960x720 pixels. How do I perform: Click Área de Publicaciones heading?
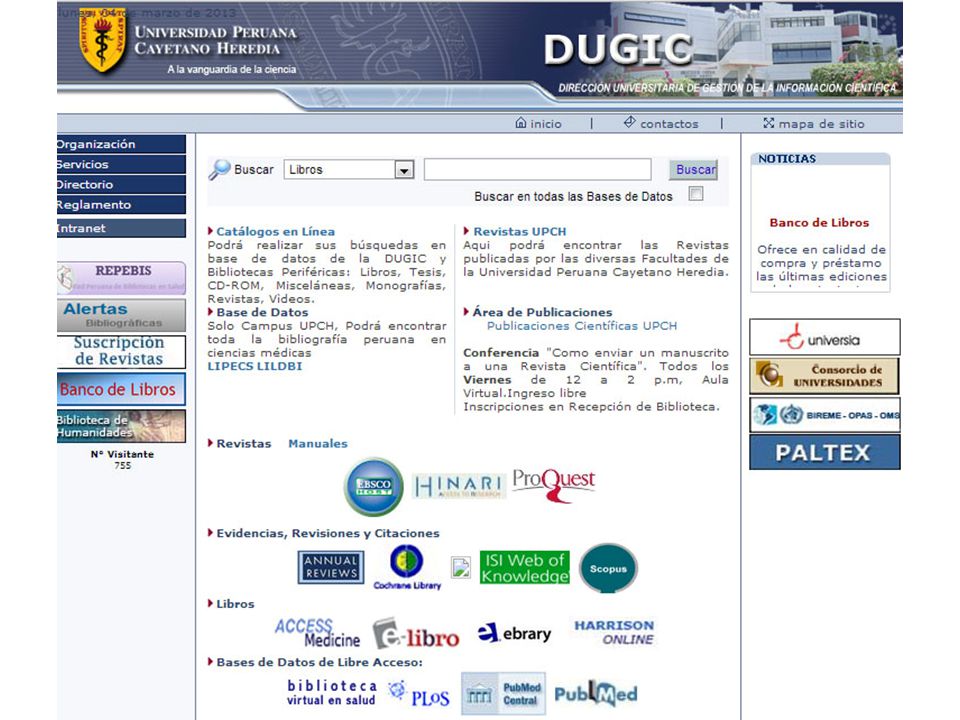coord(542,312)
